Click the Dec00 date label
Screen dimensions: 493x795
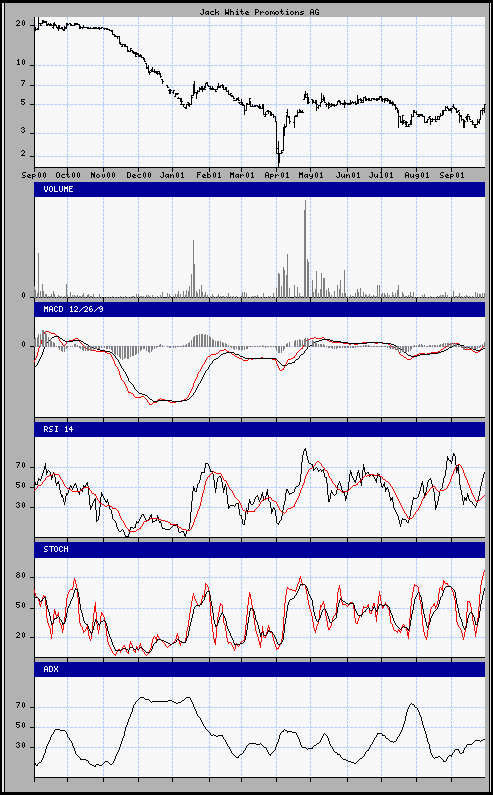139,175
